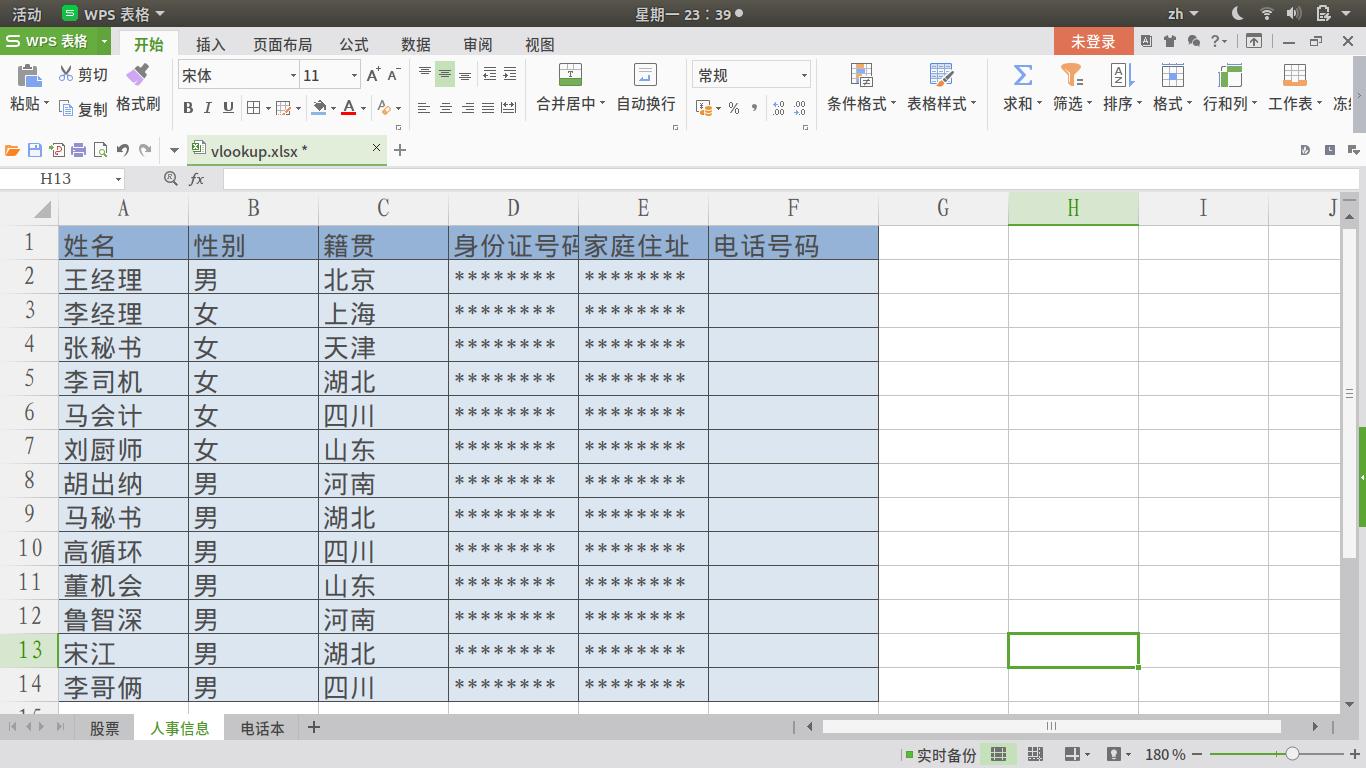This screenshot has width=1366, height=768.
Task: Toggle underline formatting
Action: (228, 106)
